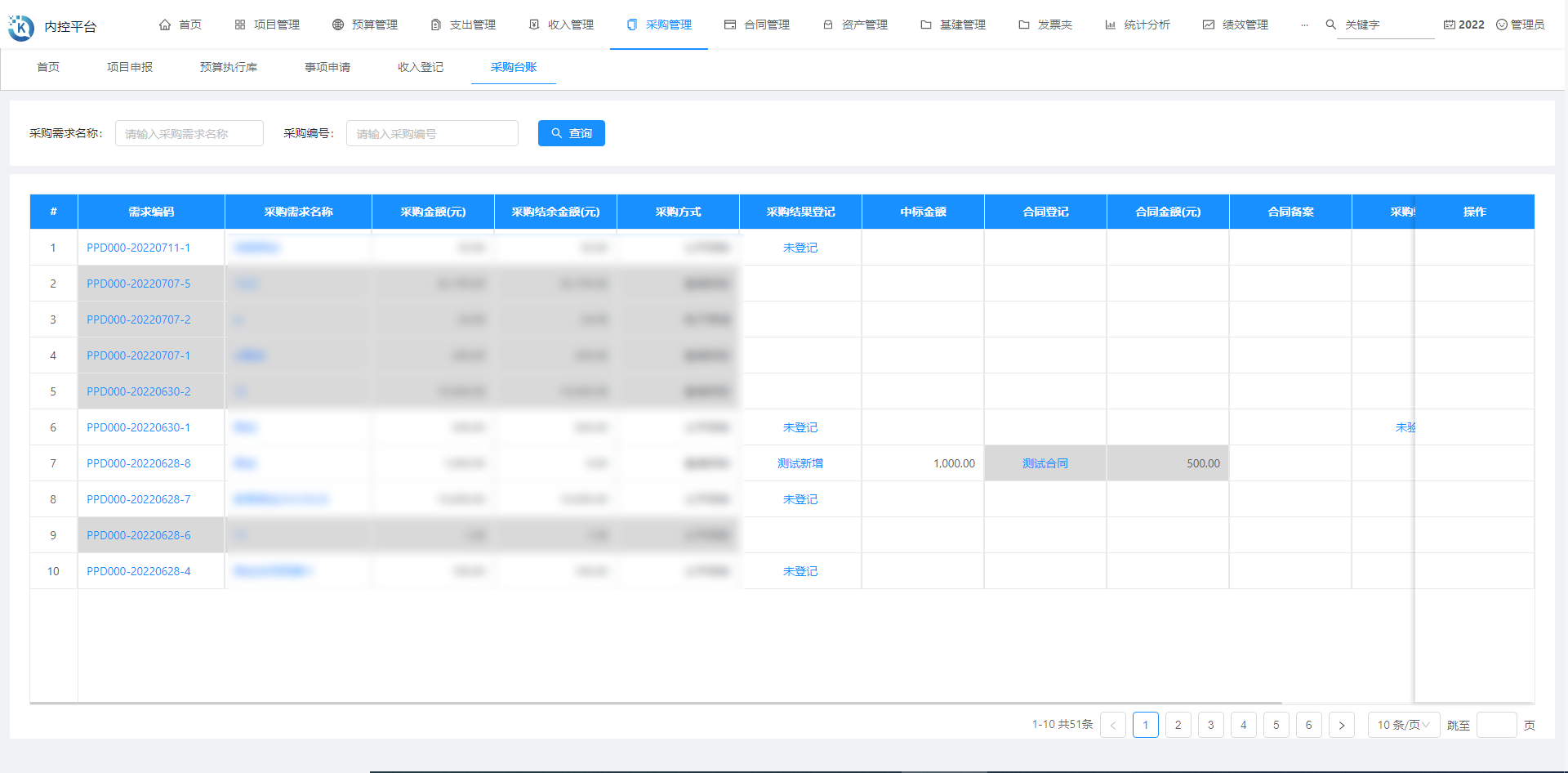Select the 事项申请 tab
This screenshot has width=1568, height=773.
[x=327, y=67]
